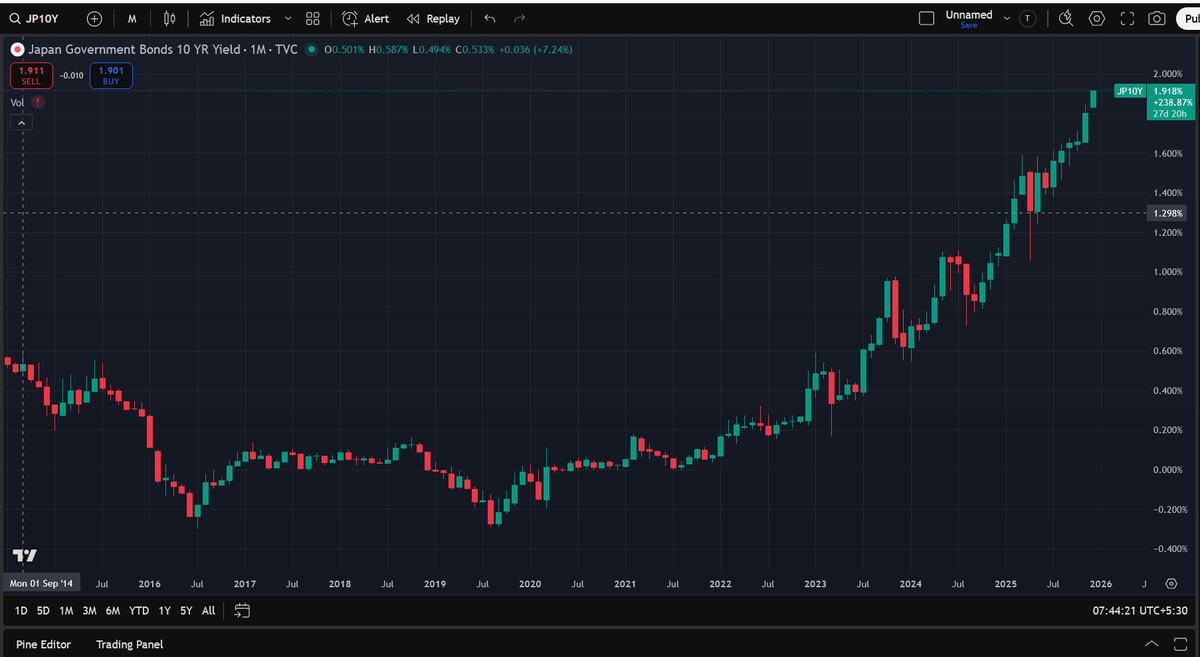Screen dimensions: 1200x657
Task: Open the candlestick chart type selector
Action: (170, 18)
